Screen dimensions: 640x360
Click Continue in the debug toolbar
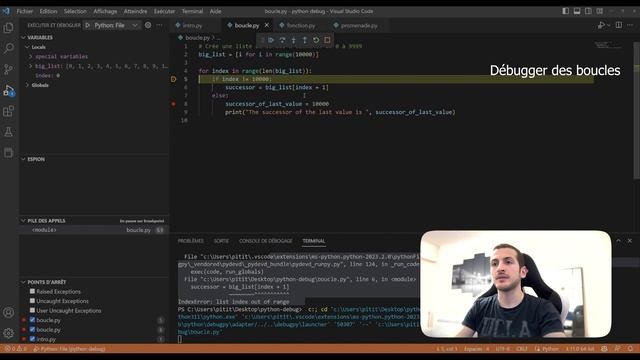pos(271,40)
